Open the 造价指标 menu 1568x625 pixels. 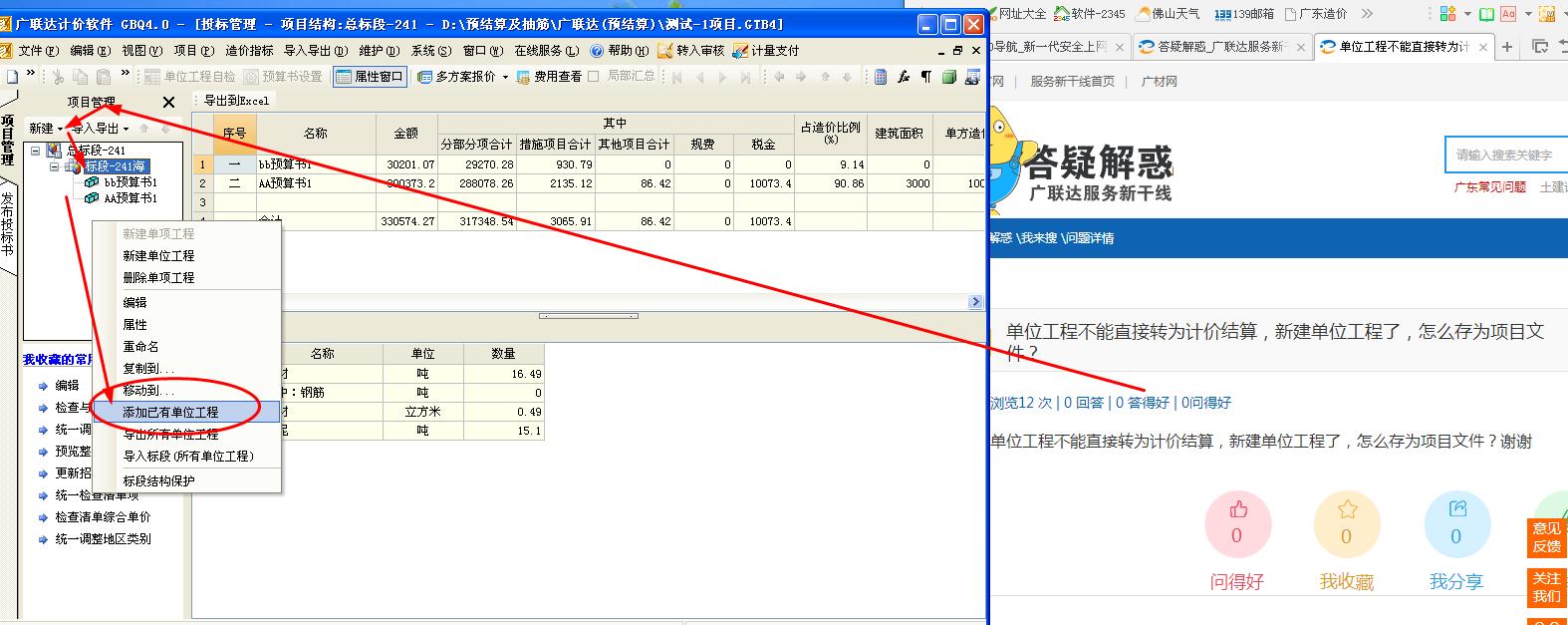249,51
